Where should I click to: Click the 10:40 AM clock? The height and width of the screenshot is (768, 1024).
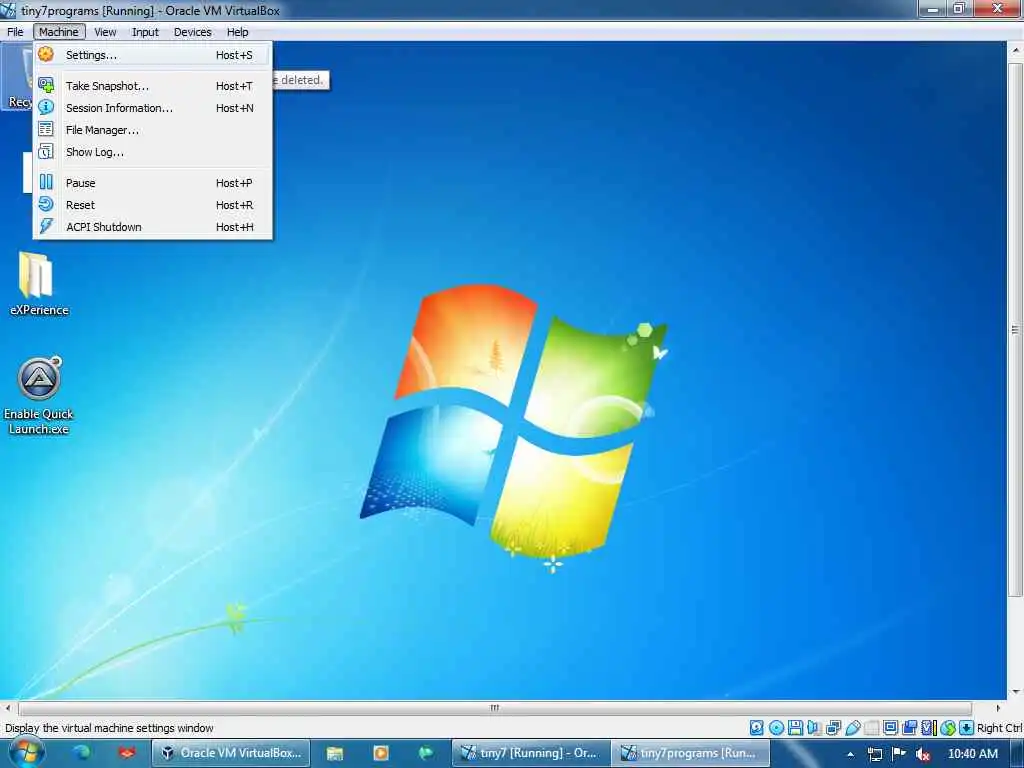972,754
